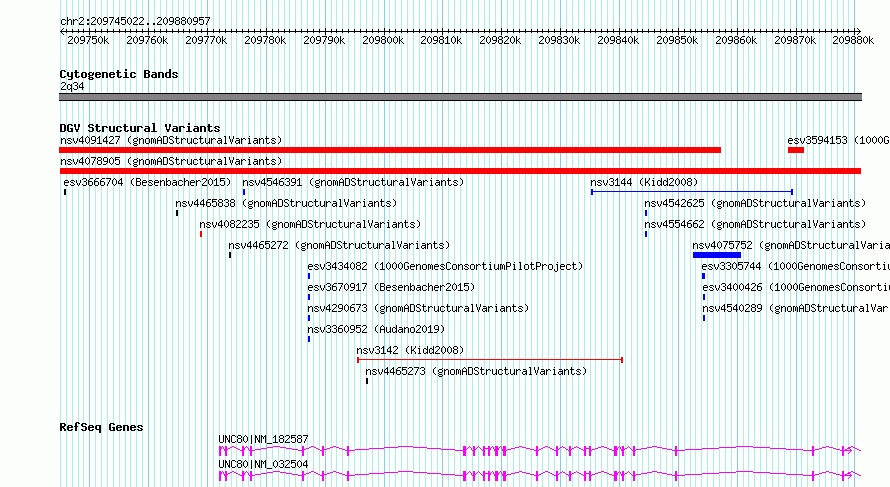890x487 pixels.
Task: Click the UNC80 NM_182587 gene model track
Action: click(x=540, y=451)
